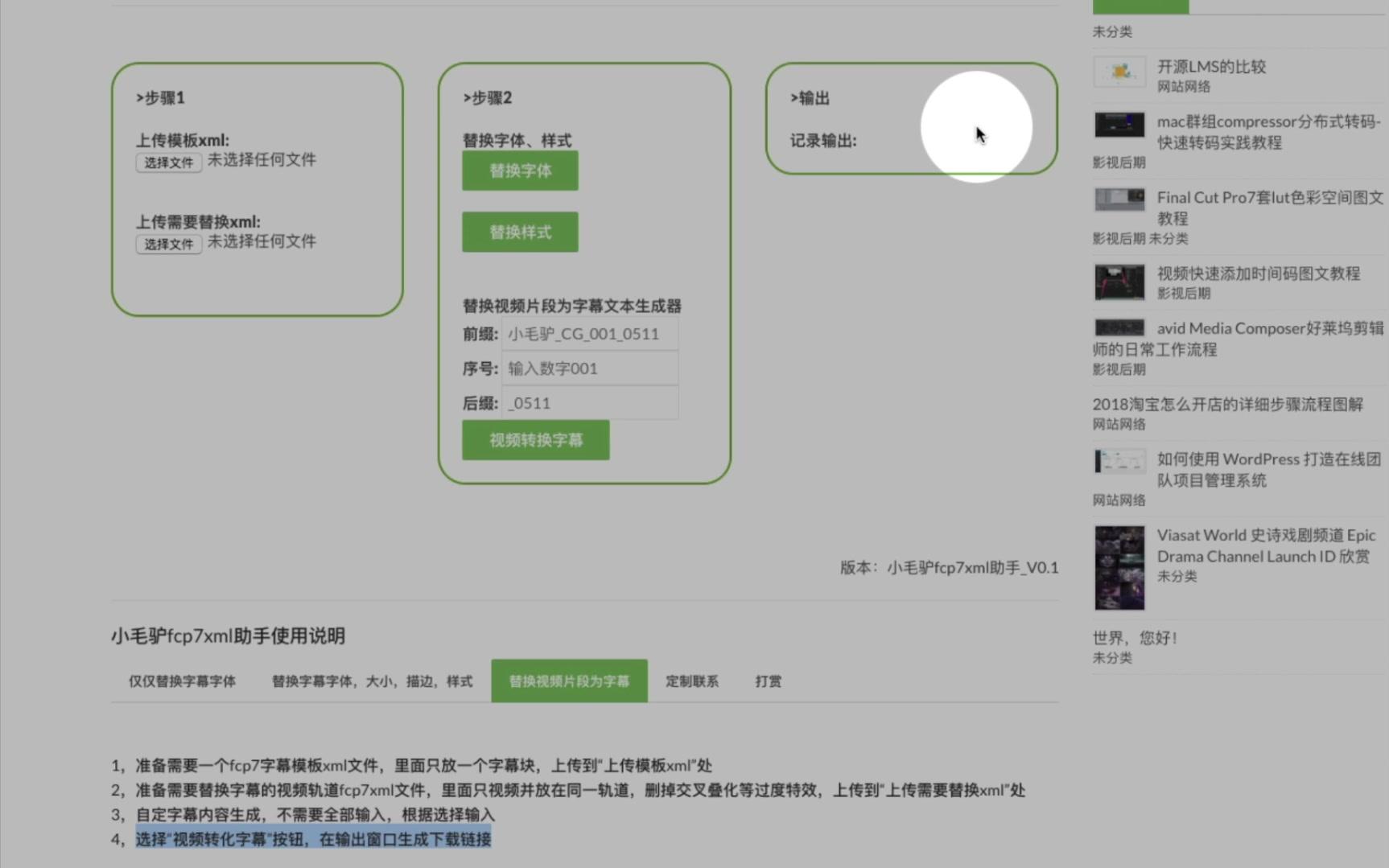Open the avid Media Composer article thumbnail
Image resolution: width=1389 pixels, height=868 pixels.
[1119, 327]
